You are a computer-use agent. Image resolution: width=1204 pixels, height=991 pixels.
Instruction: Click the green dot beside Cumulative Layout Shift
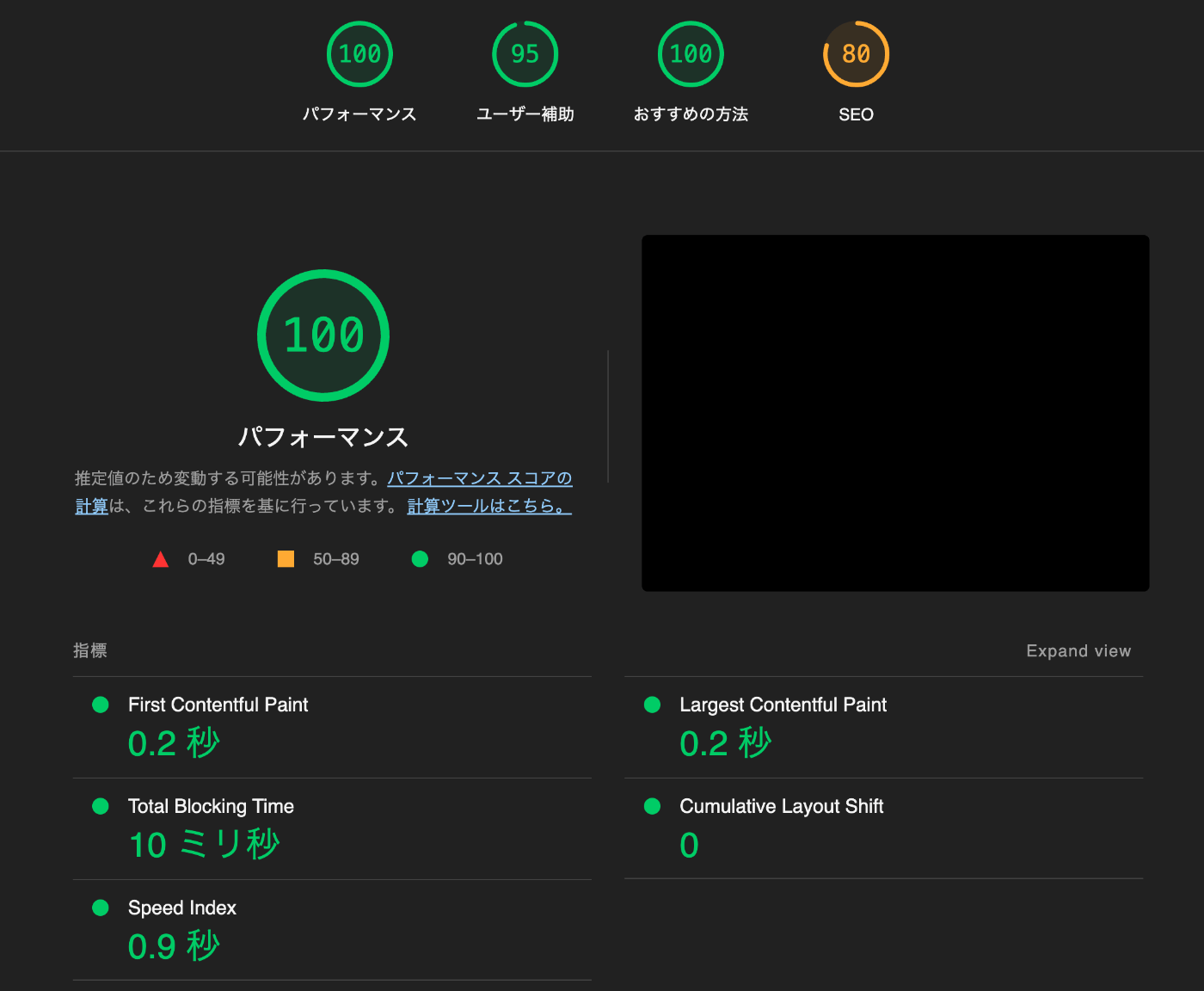652,806
